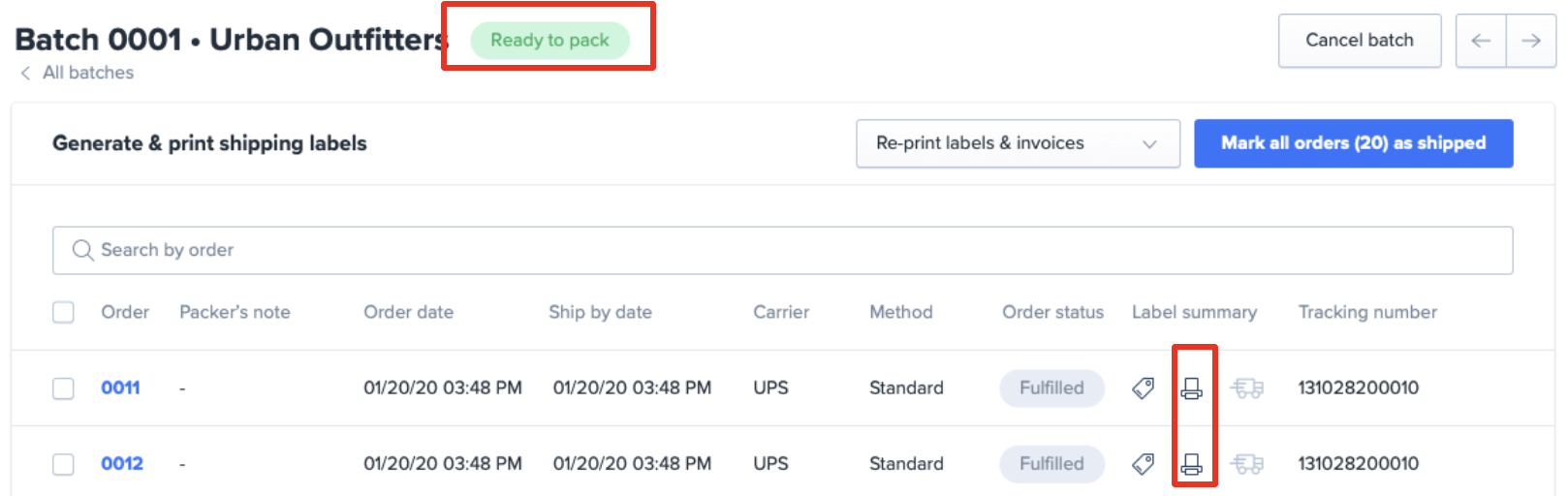Click the Search by order field
The width and height of the screenshot is (1568, 496).
(783, 250)
